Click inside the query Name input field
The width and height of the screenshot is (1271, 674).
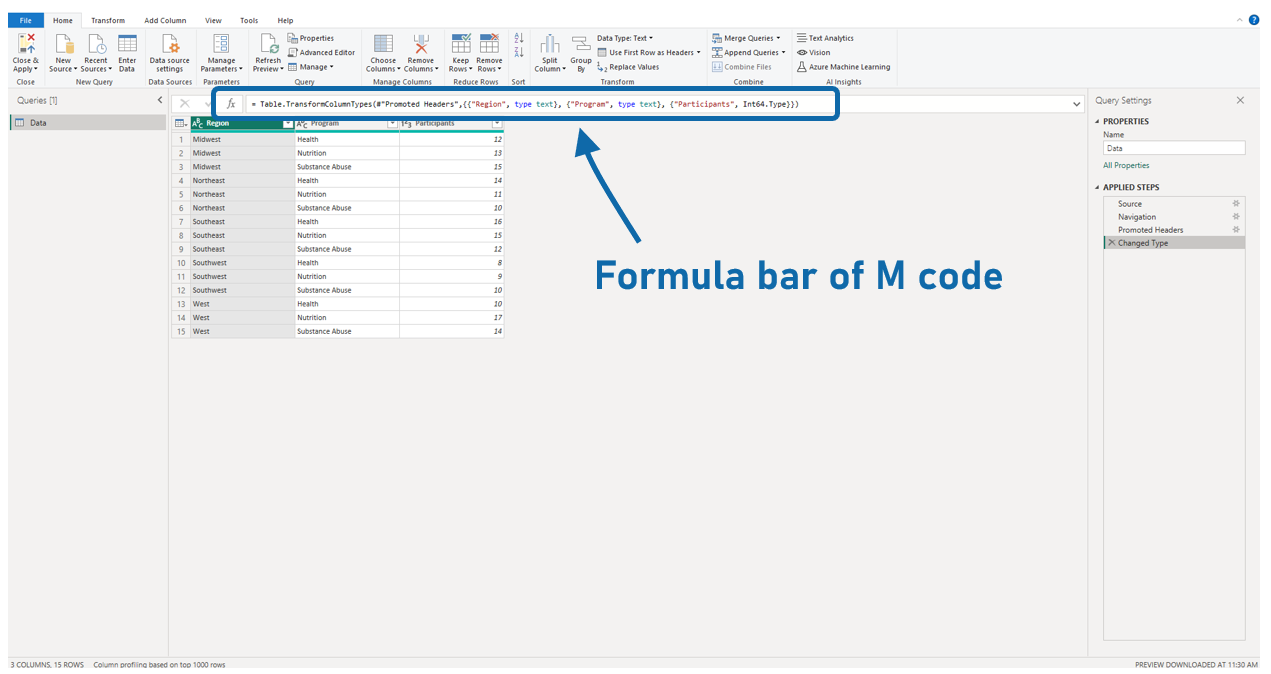click(1173, 148)
